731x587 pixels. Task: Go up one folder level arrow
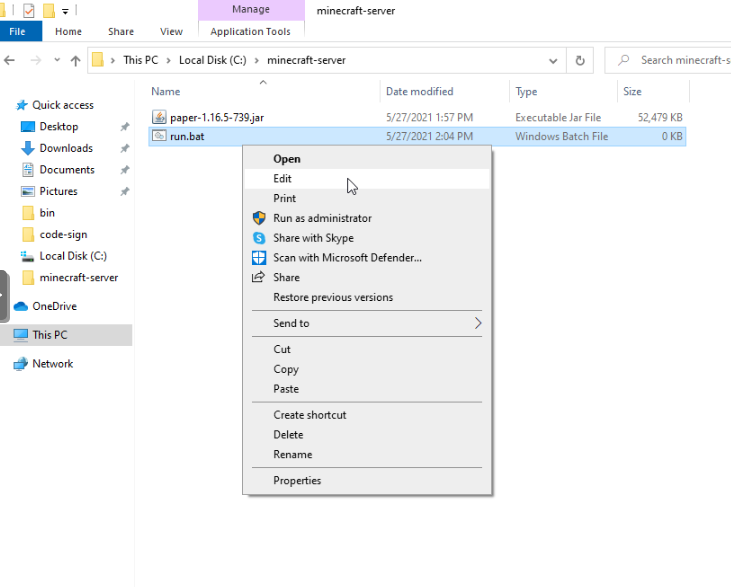[76, 60]
